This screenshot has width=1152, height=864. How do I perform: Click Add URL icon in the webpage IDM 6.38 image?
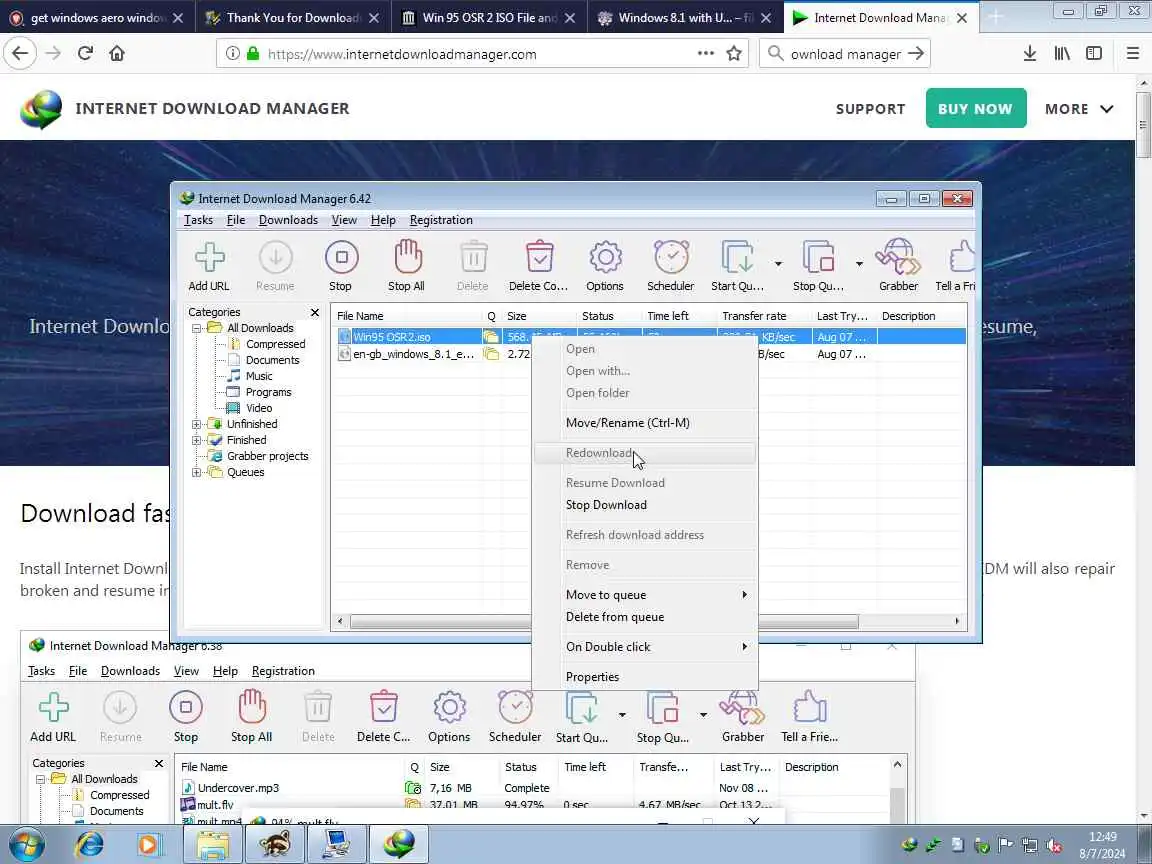pyautogui.click(x=53, y=708)
